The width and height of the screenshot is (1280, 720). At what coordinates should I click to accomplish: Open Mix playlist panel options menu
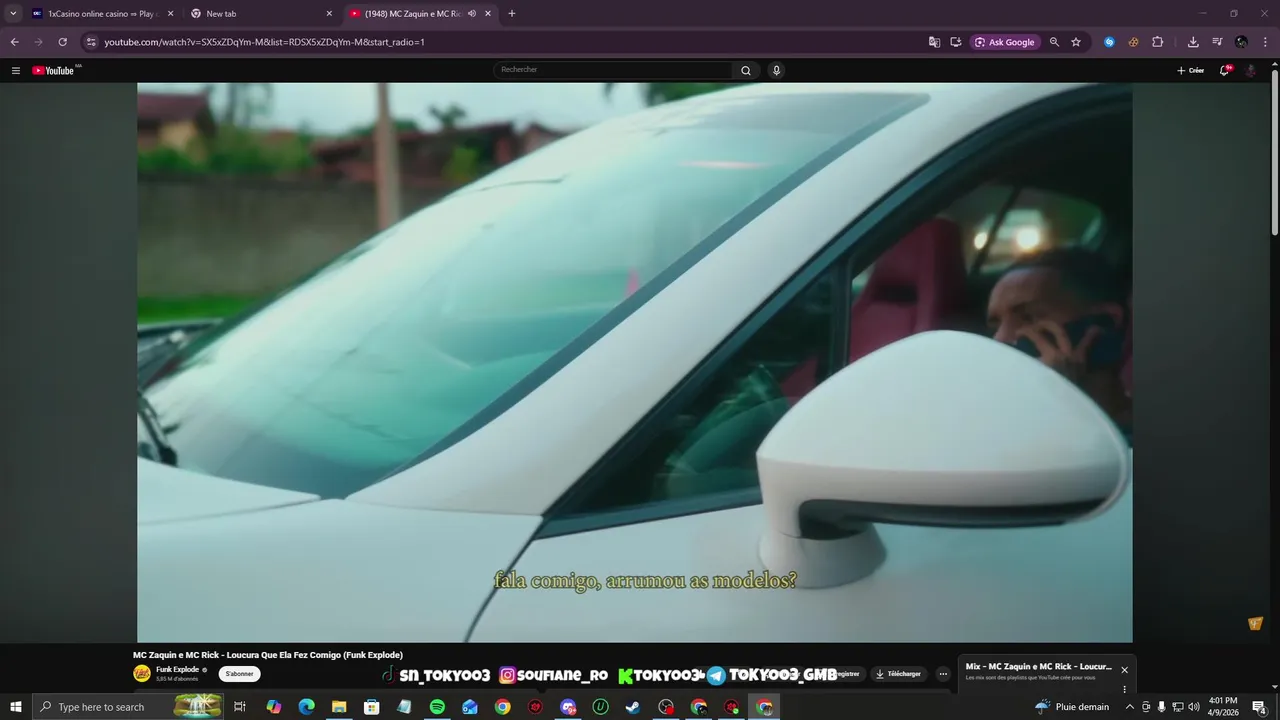click(x=1124, y=689)
